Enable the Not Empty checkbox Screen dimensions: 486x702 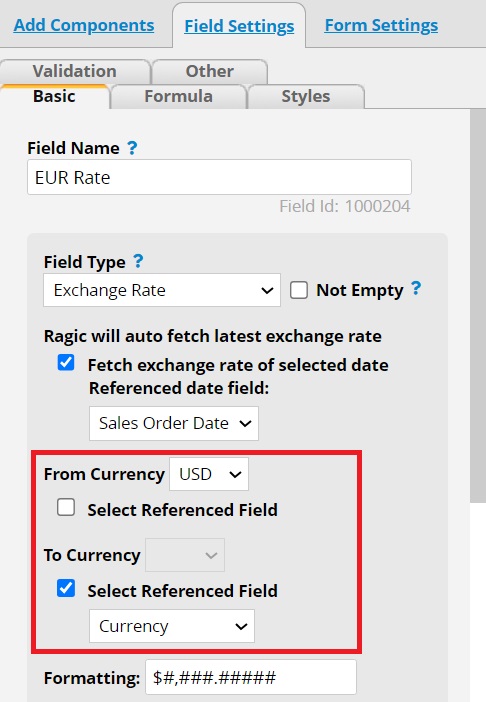pyautogui.click(x=298, y=290)
